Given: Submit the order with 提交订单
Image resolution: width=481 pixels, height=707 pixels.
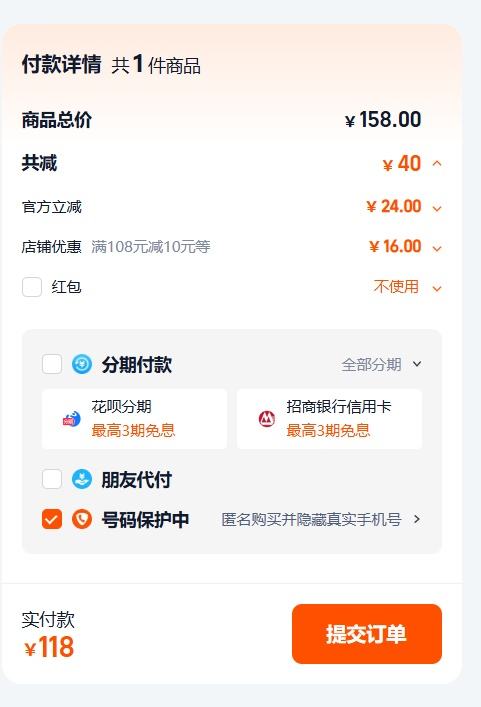Looking at the screenshot, I should (x=366, y=634).
